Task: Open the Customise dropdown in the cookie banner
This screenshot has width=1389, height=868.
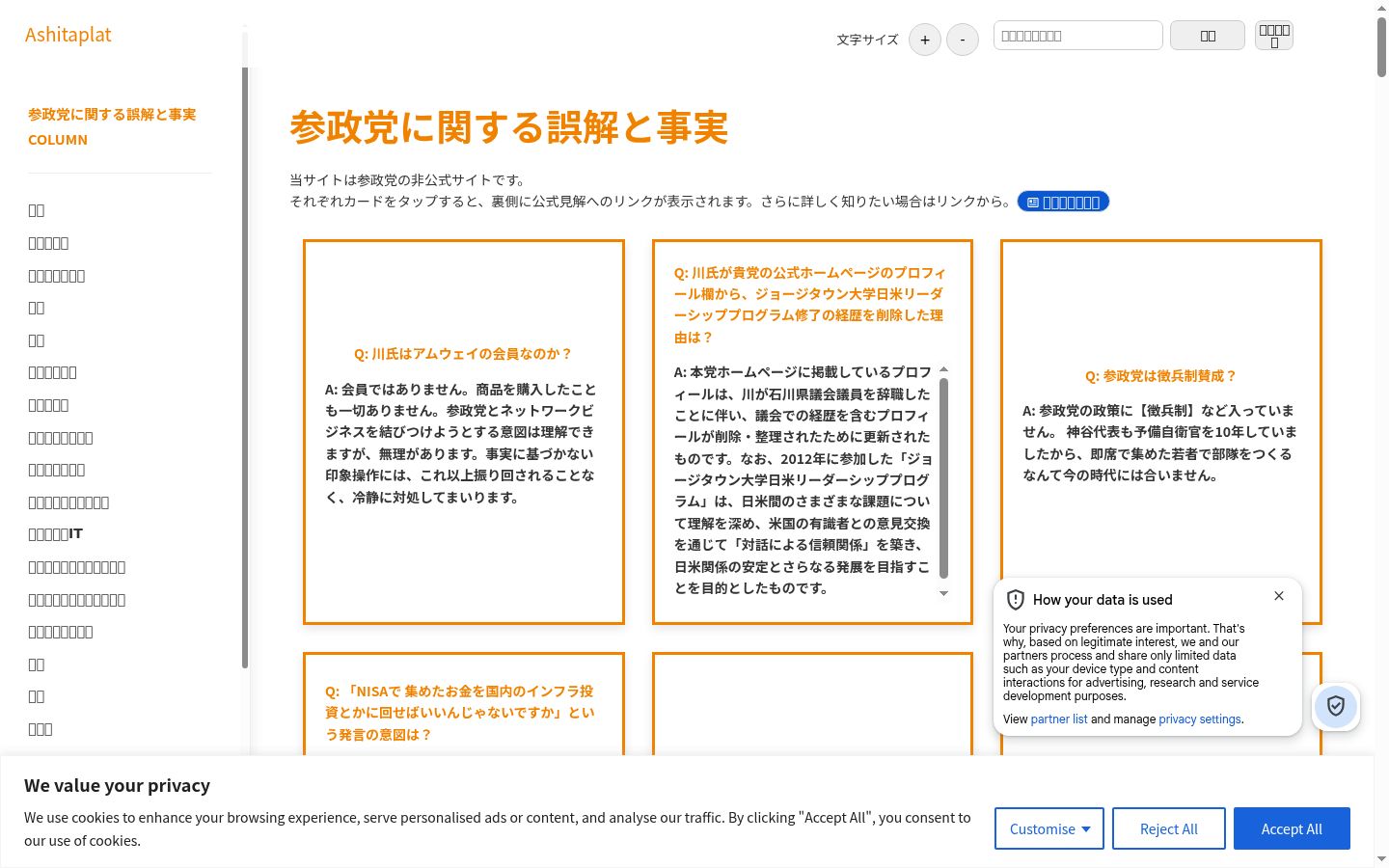Action: pos(1049,828)
